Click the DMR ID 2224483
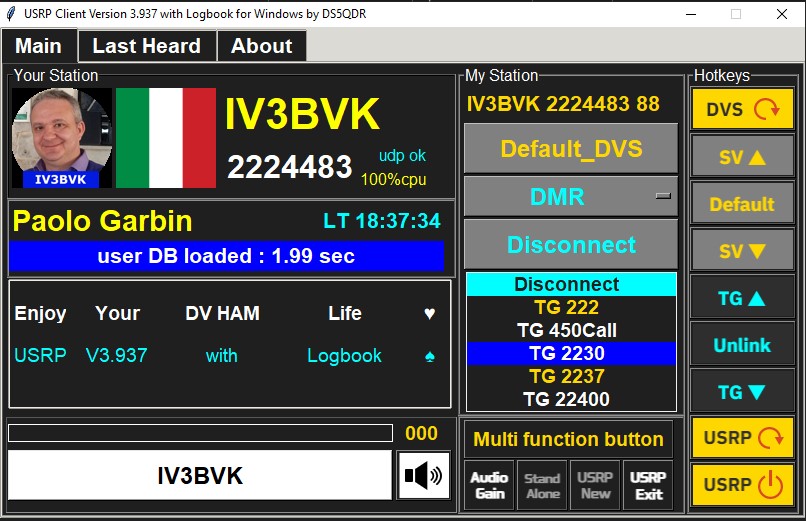The width and height of the screenshot is (806, 521). tap(289, 167)
